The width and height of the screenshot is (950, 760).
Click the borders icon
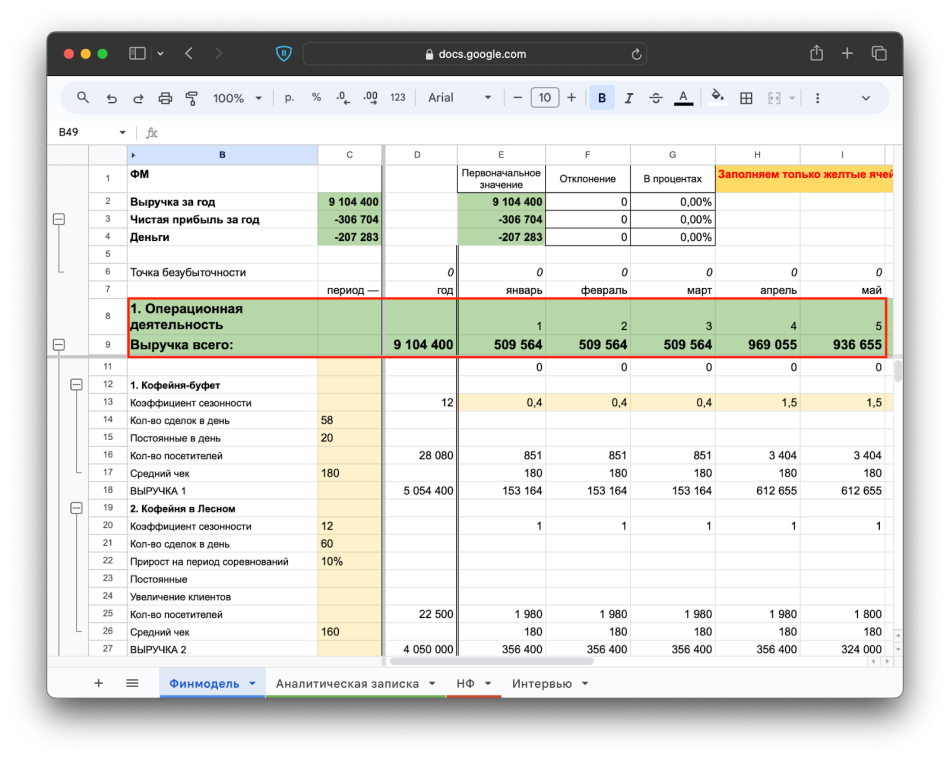click(746, 98)
